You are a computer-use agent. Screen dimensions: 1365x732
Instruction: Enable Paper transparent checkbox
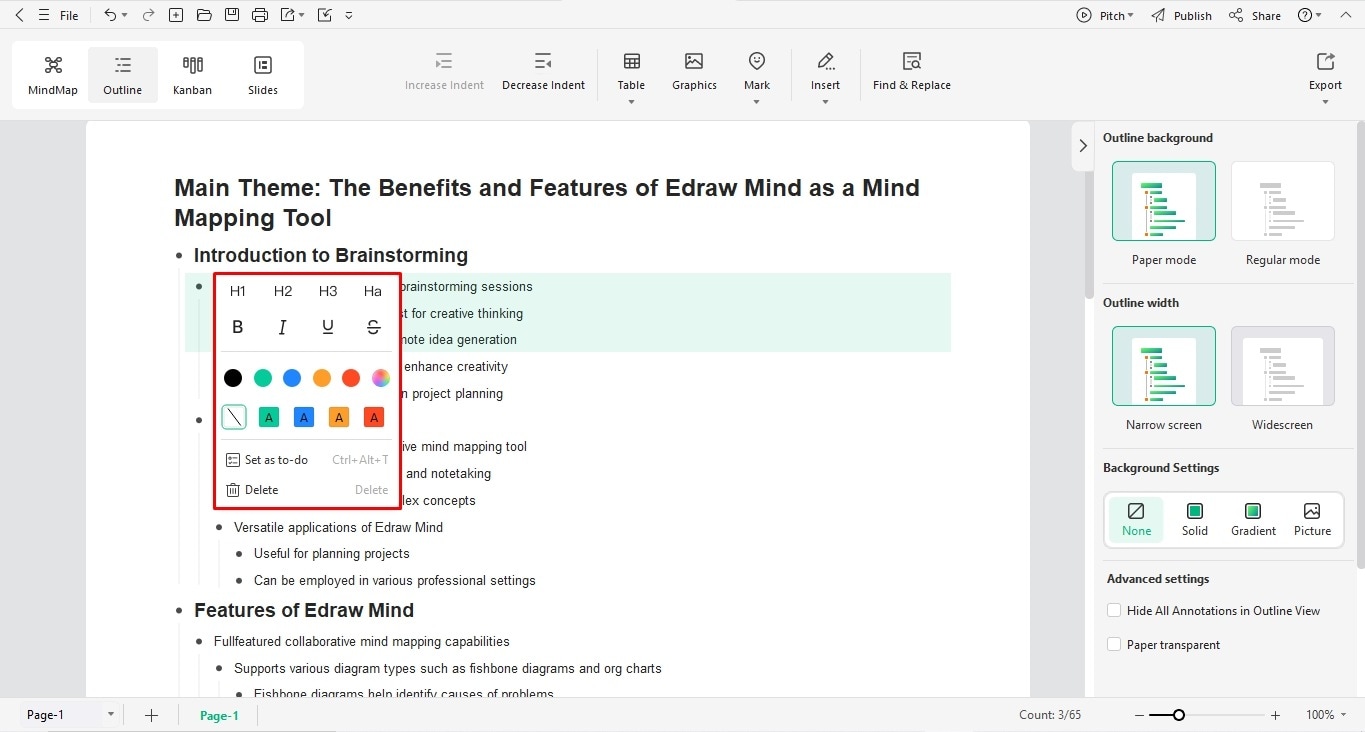pos(1114,644)
